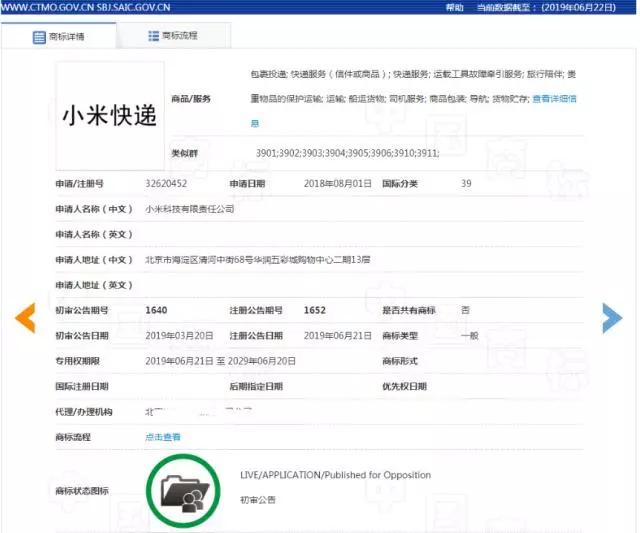640x533 pixels.
Task: Click the 商标流程 tab list icon
Action: 153,36
